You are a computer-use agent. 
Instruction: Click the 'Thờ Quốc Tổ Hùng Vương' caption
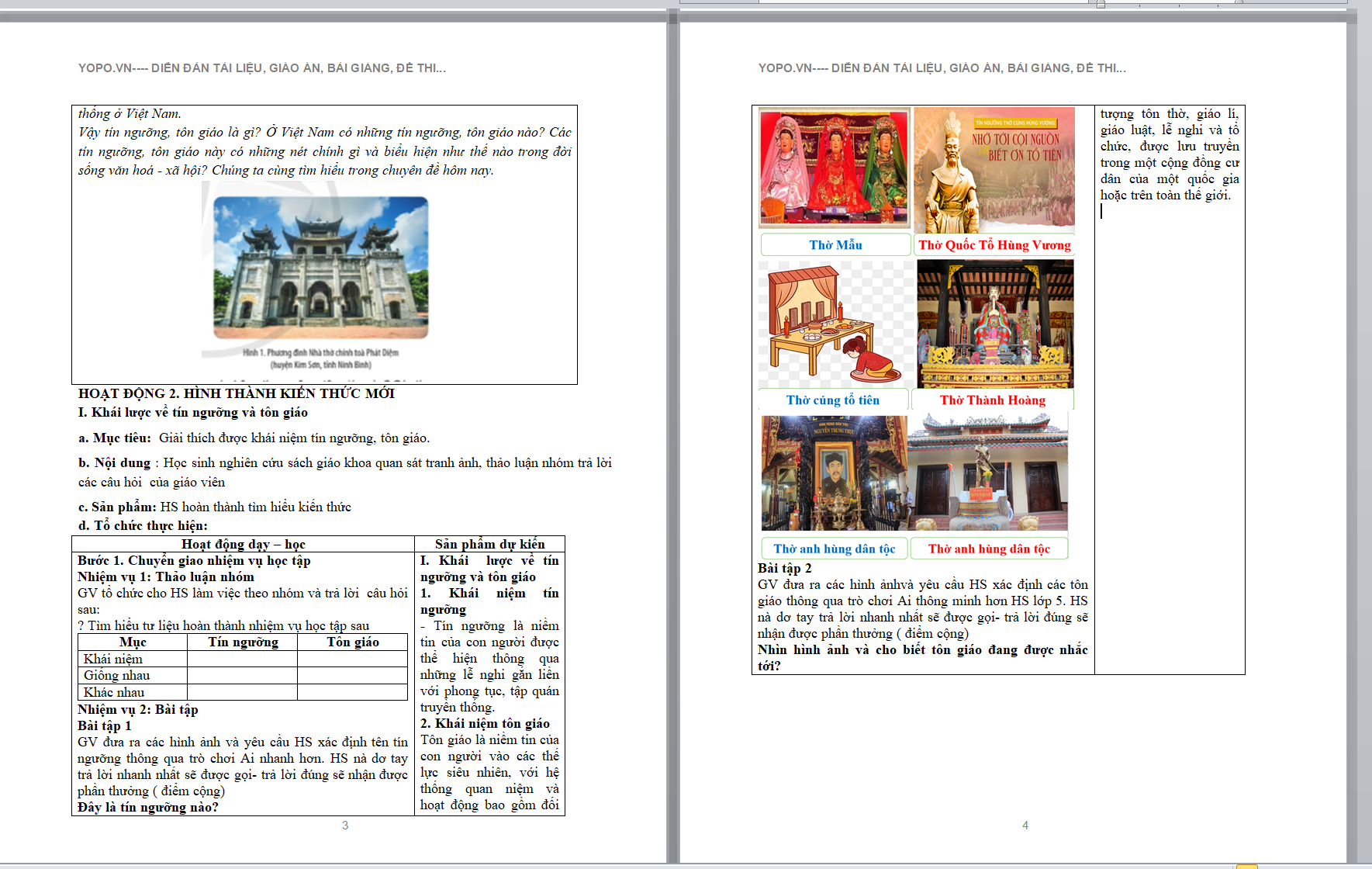point(994,244)
